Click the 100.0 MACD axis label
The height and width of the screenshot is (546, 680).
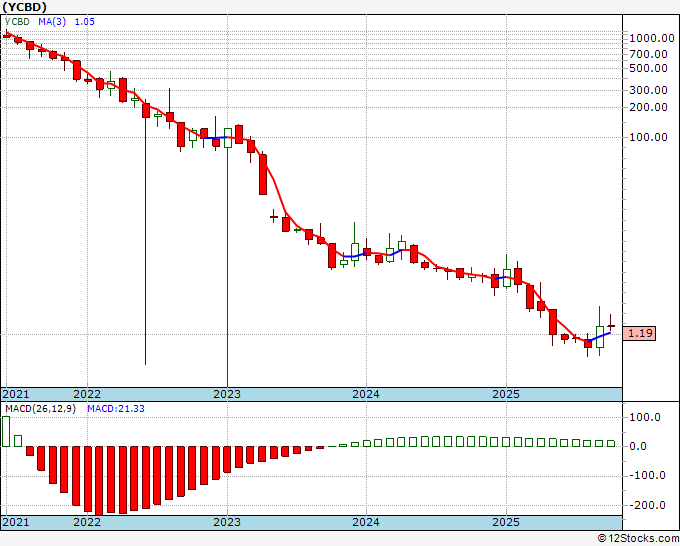coord(644,418)
